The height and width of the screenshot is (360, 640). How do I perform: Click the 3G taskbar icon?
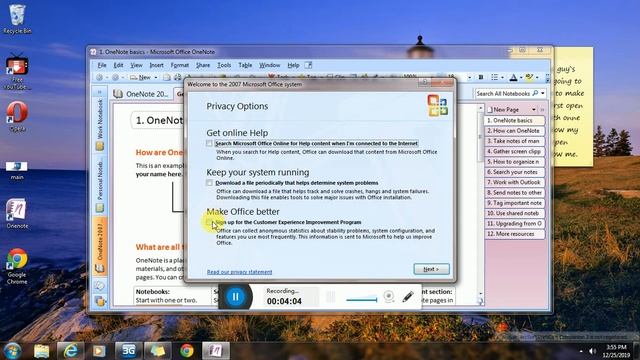click(x=128, y=351)
